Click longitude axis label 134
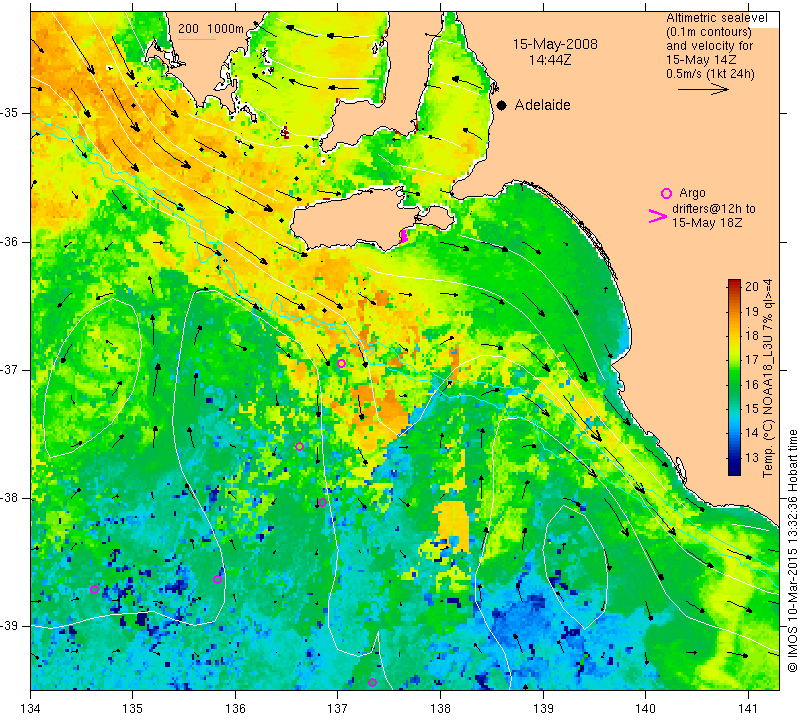 [x=31, y=709]
